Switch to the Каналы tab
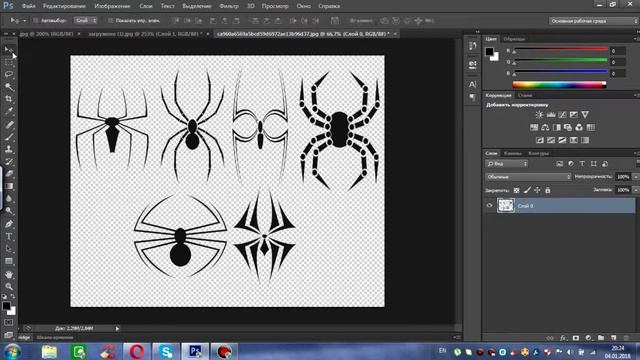 513,153
